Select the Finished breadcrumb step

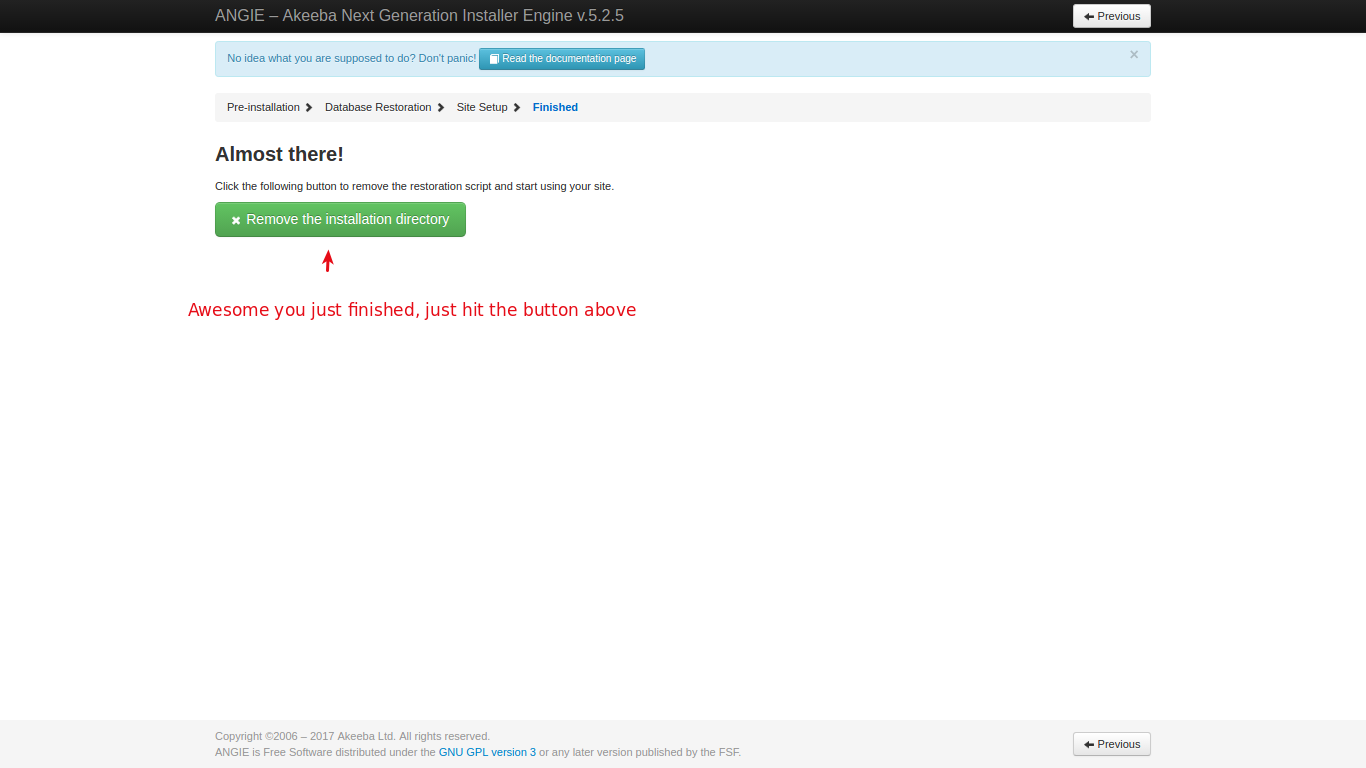tap(555, 107)
